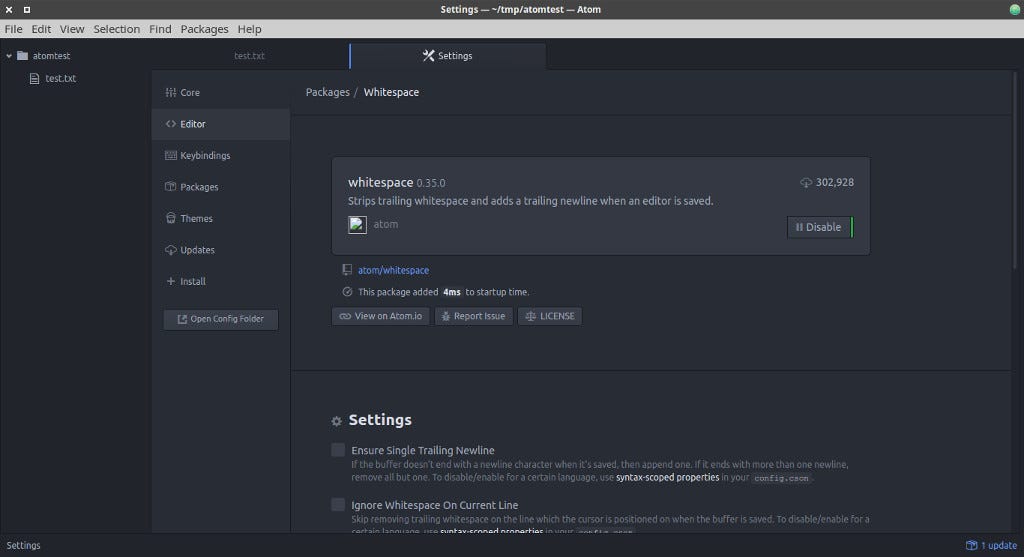Screen dimensions: 1024x557
Task: Click the link icon on View on Atom.io
Action: [345, 316]
